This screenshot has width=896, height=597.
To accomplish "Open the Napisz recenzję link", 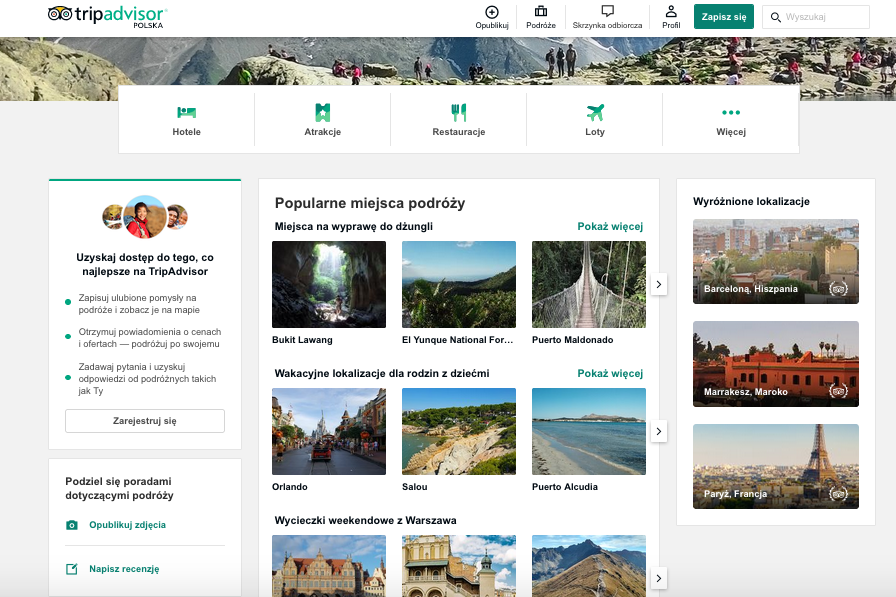I will (123, 569).
